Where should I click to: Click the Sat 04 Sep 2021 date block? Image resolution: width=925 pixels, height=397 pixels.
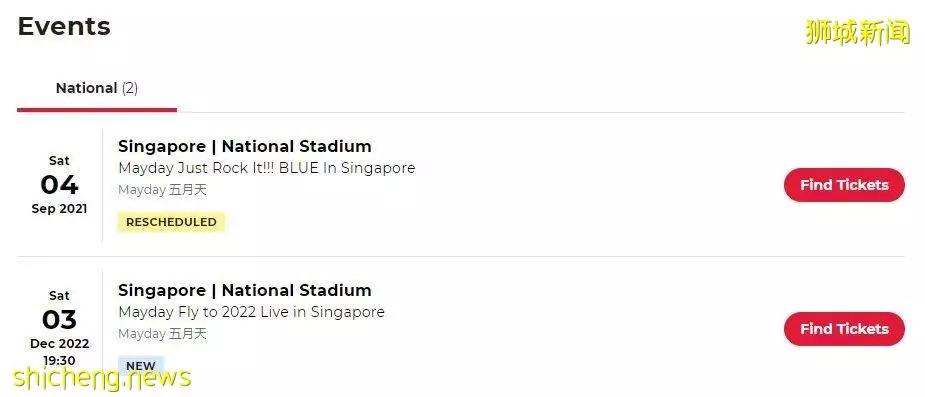59,185
